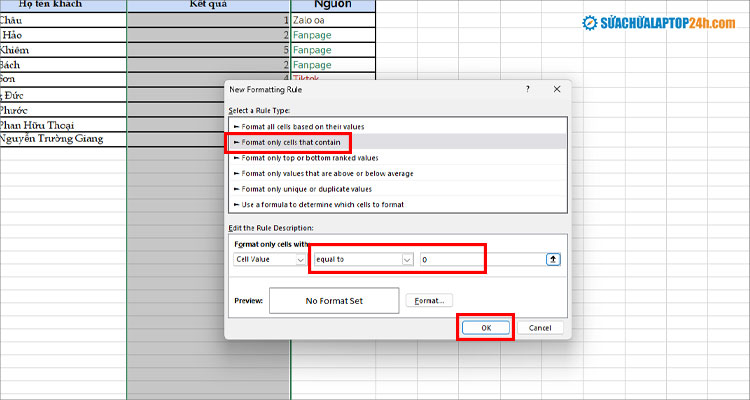The height and width of the screenshot is (400, 750).
Task: Select the Tiktok cell in the Nguồn column
Action: click(333, 77)
